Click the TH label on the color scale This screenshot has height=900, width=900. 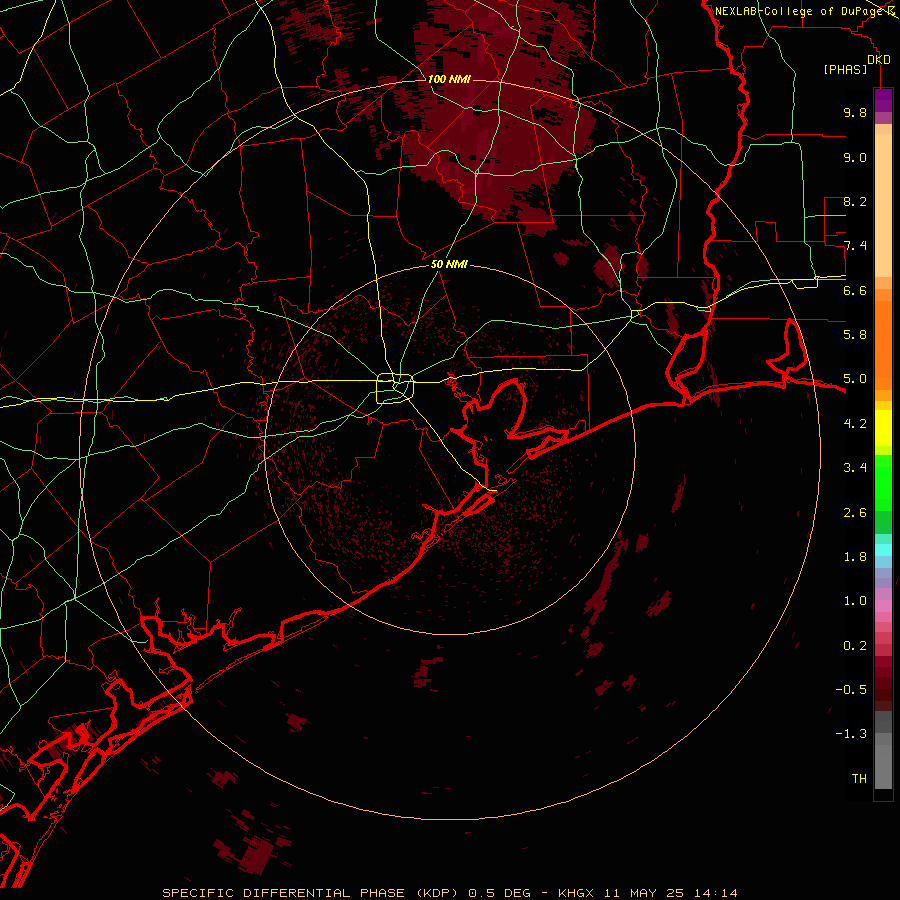(859, 779)
